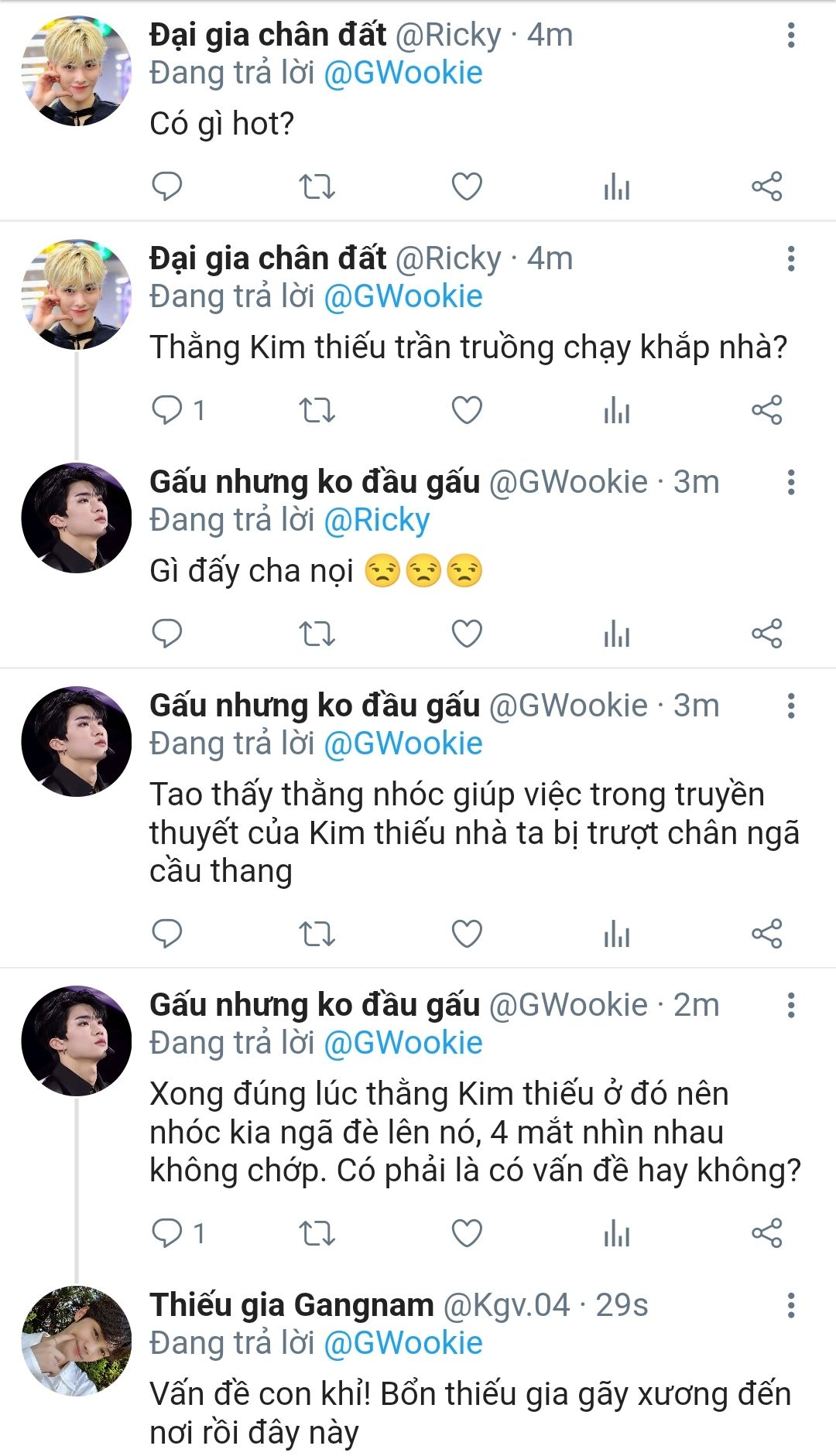
Task: Retweet the "Gì đấy cha nội" tweet
Action: [317, 634]
